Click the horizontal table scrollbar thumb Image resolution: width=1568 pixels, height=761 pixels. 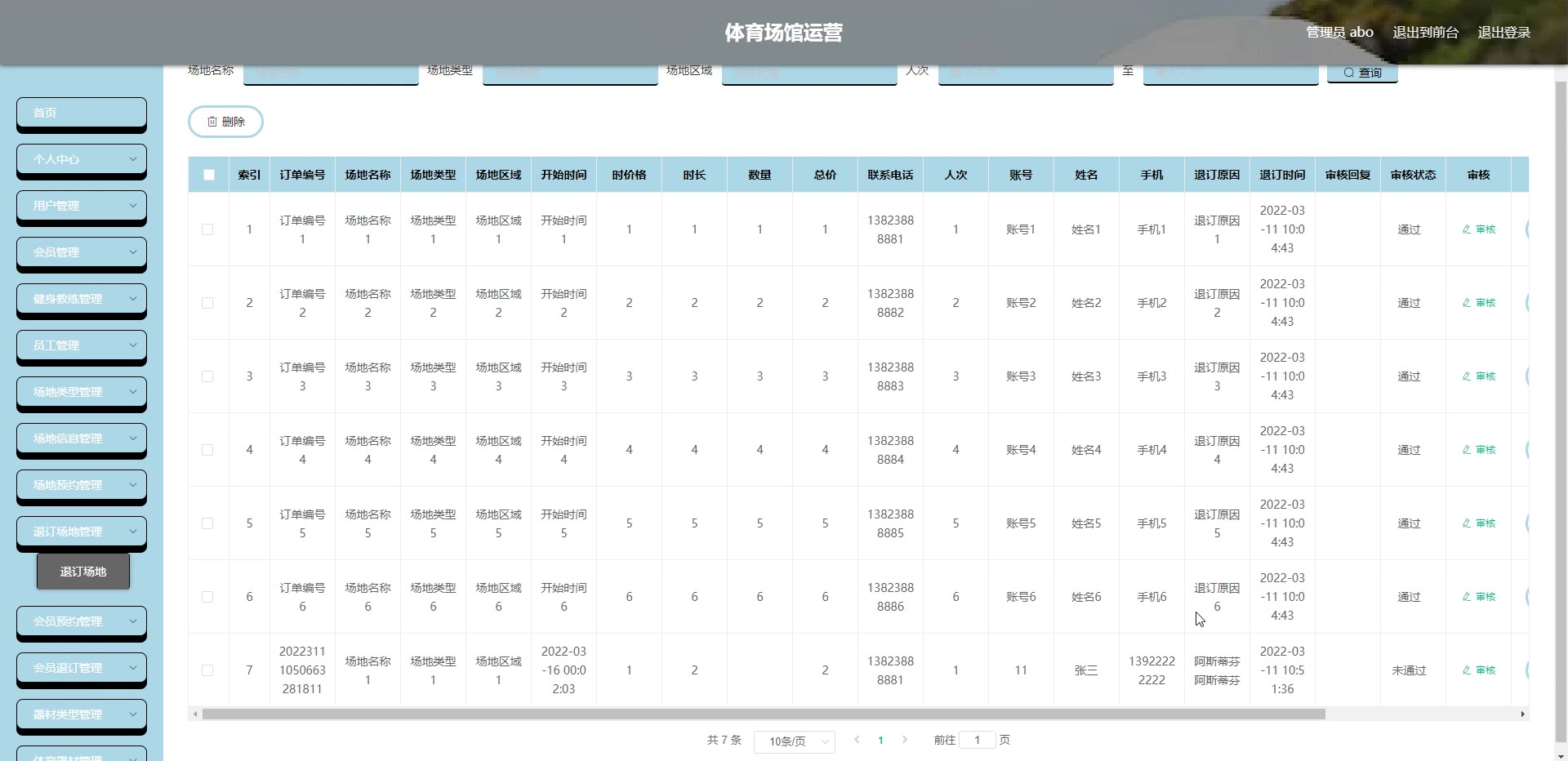point(764,714)
